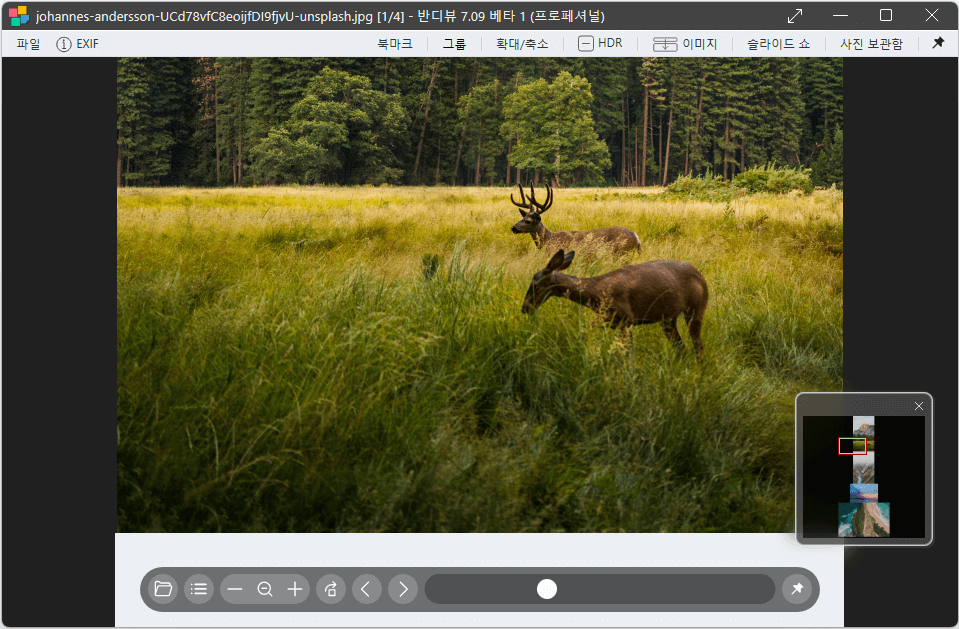This screenshot has height=629, width=959.
Task: Show EXIF information
Action: point(78,44)
